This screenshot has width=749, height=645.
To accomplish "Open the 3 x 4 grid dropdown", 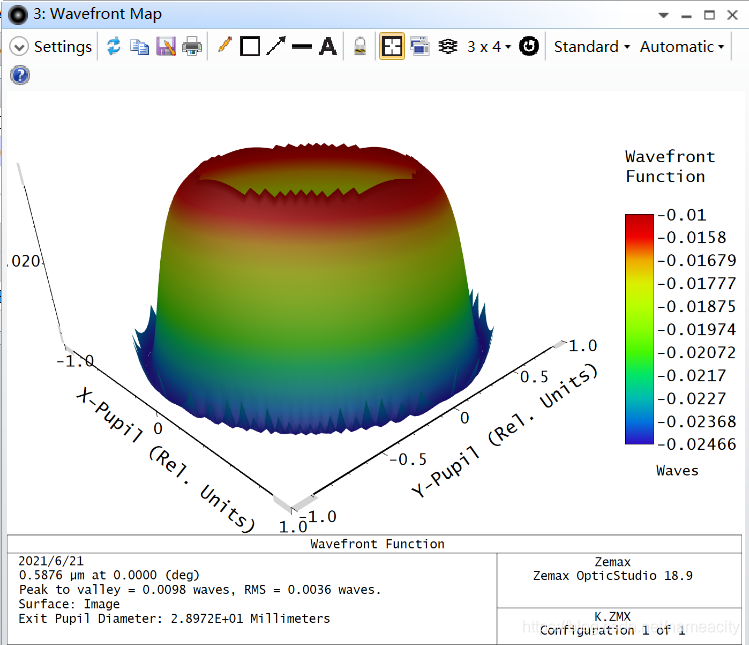I will (489, 47).
